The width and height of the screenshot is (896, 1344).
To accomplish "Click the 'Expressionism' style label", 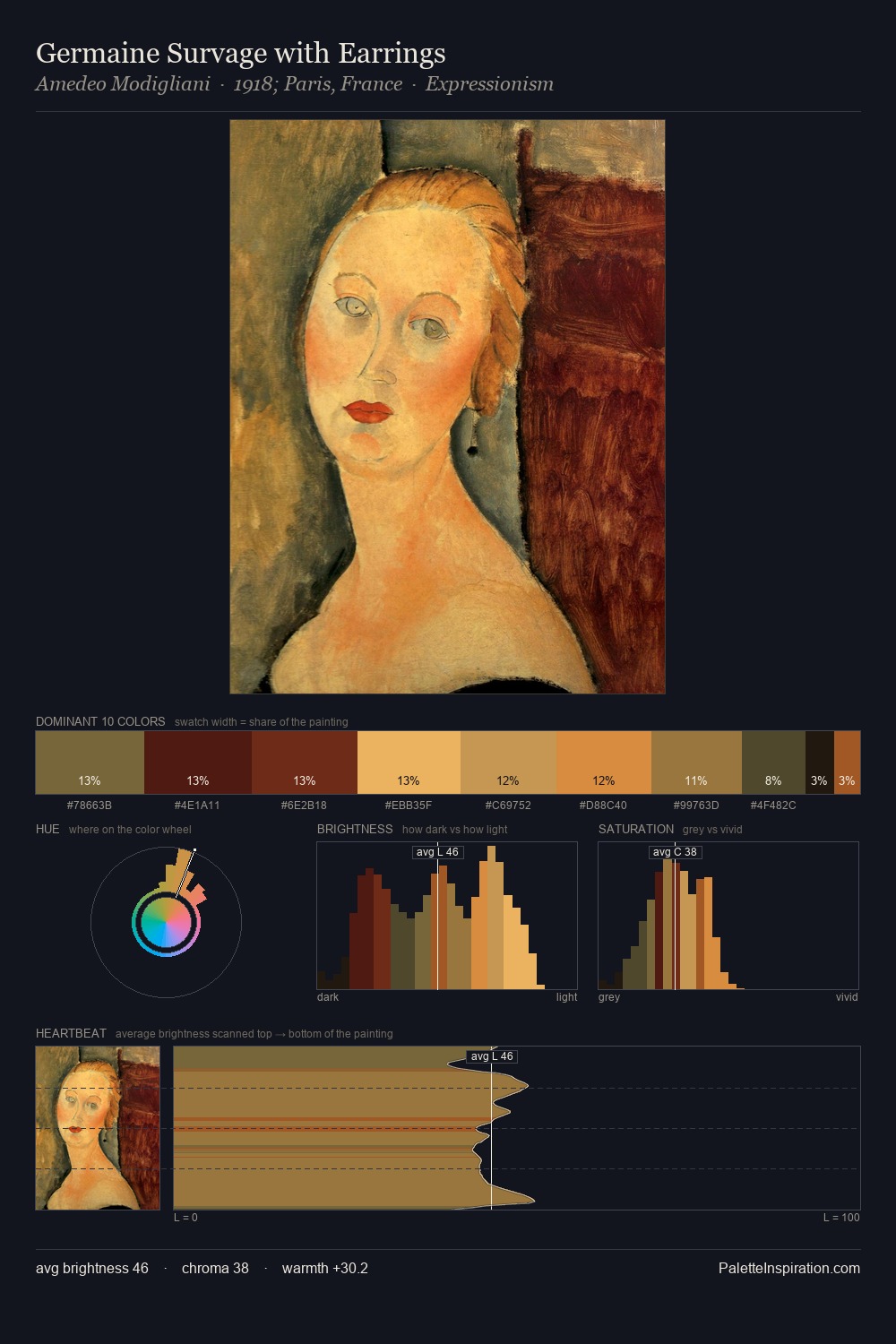I will coord(489,84).
